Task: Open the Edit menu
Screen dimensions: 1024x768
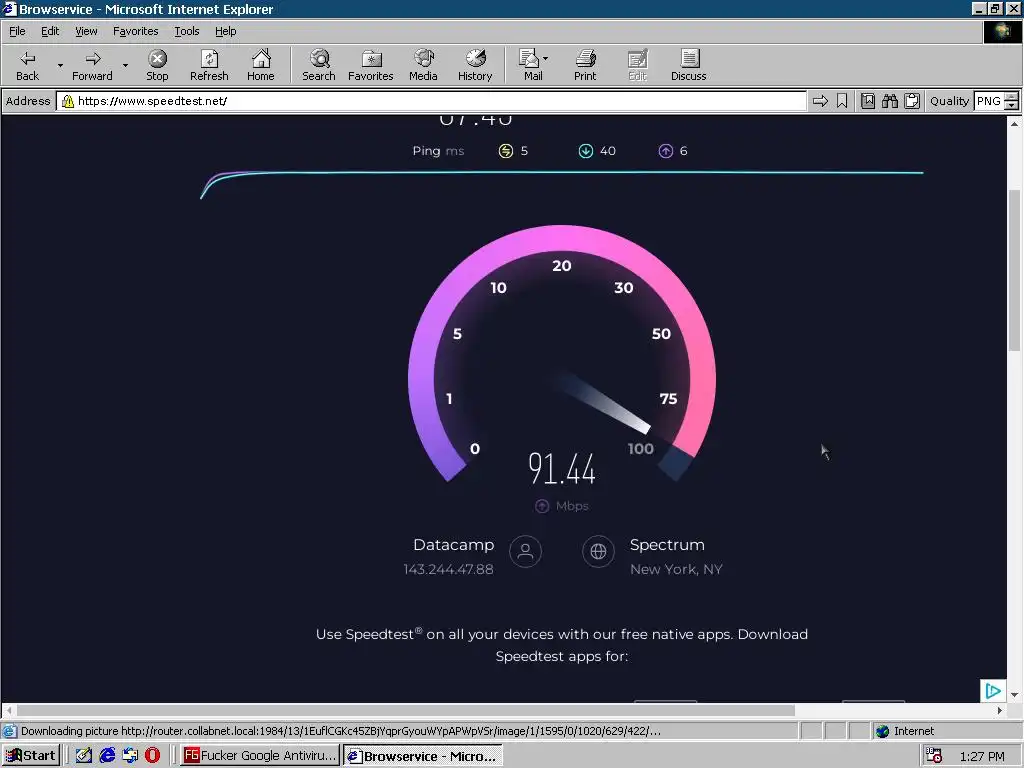Action: pyautogui.click(x=50, y=31)
